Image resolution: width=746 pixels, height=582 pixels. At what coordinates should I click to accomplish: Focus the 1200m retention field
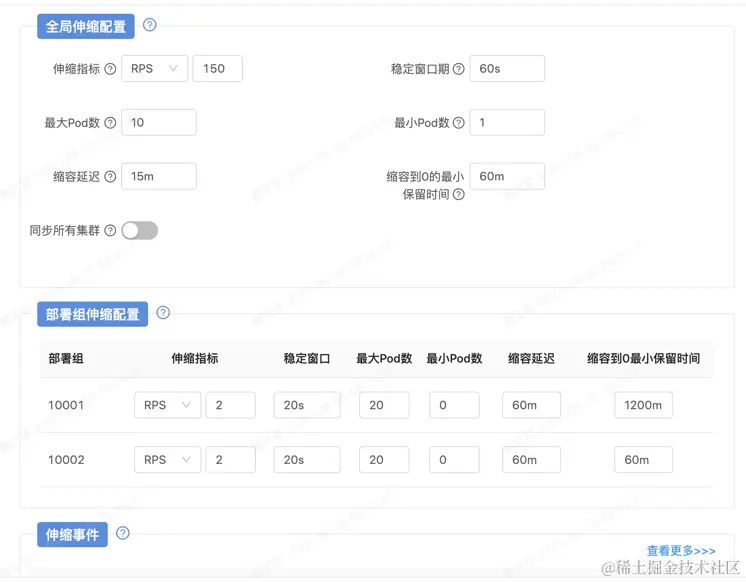click(643, 405)
